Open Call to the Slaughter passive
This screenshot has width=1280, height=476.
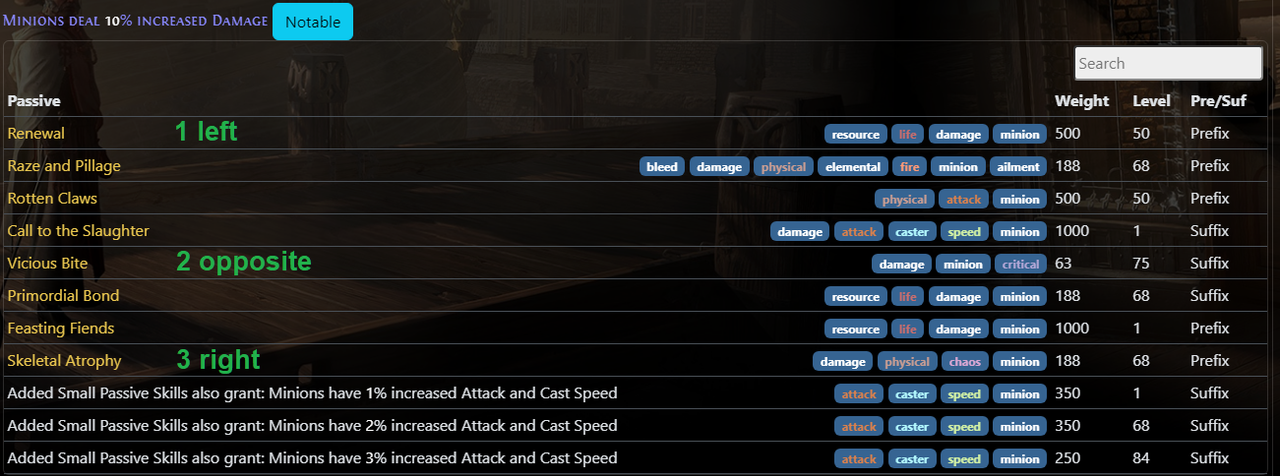click(x=78, y=231)
